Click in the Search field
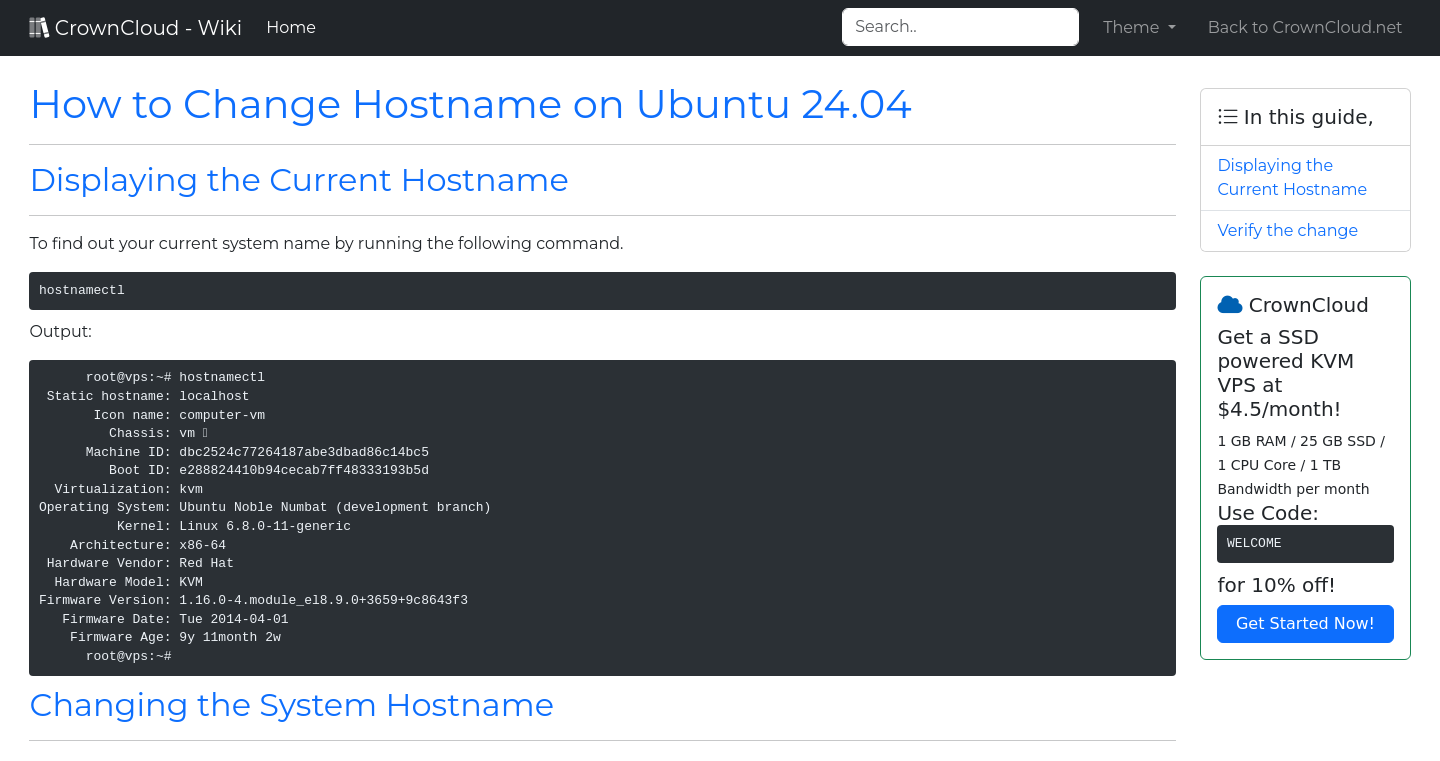The width and height of the screenshot is (1440, 761). 959,27
